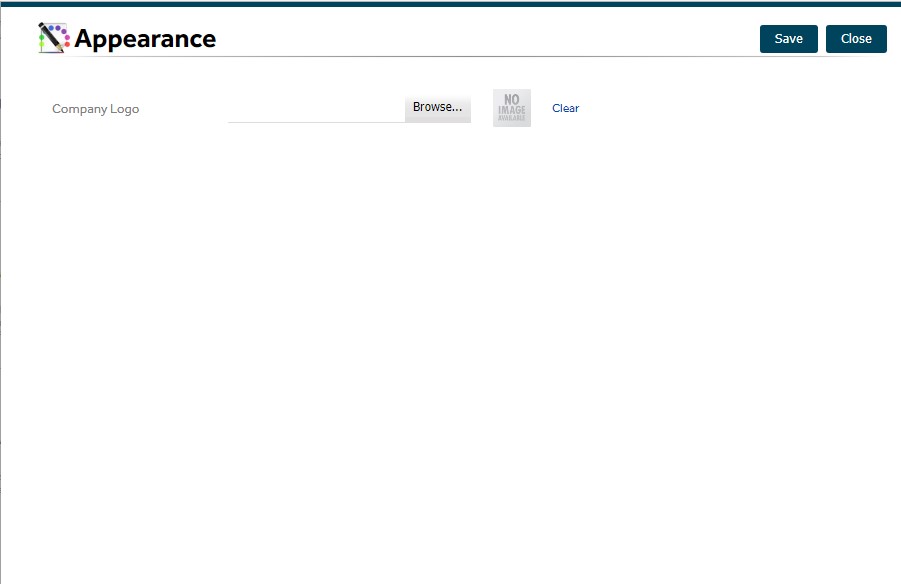Focus the company logo file path field
Screen dimensions: 901x584
tap(316, 108)
